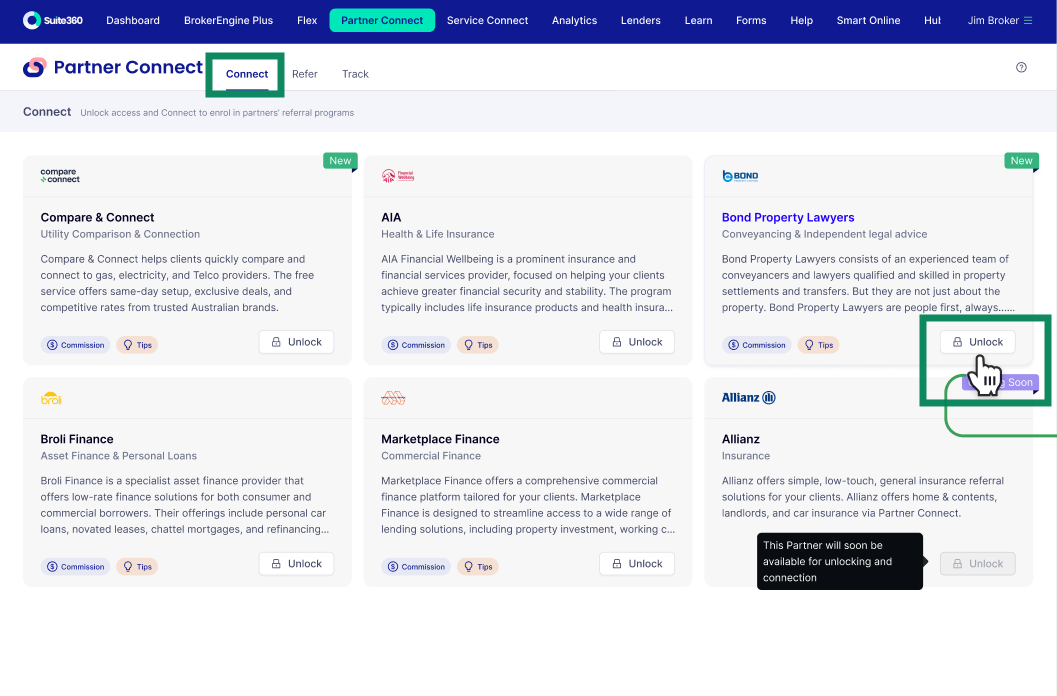Screen dimensions: 1057x696
Task: Click Commission badge on Marketplace Finance
Action: [x=416, y=567]
